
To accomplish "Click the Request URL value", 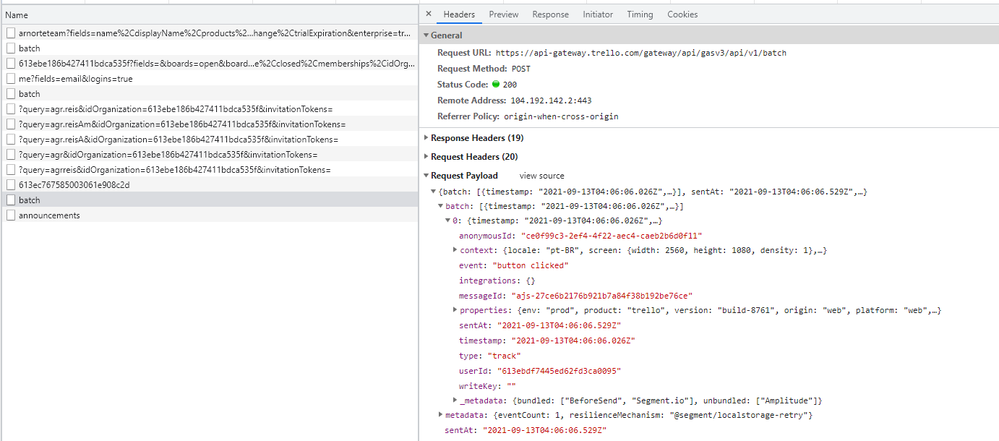I will click(641, 53).
